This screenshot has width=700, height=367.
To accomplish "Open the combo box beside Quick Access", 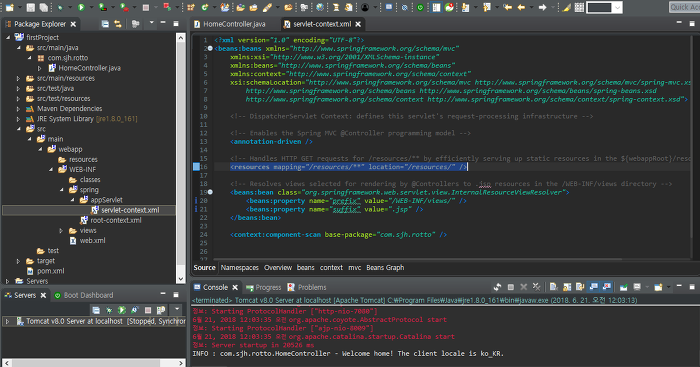I will point(605,7).
